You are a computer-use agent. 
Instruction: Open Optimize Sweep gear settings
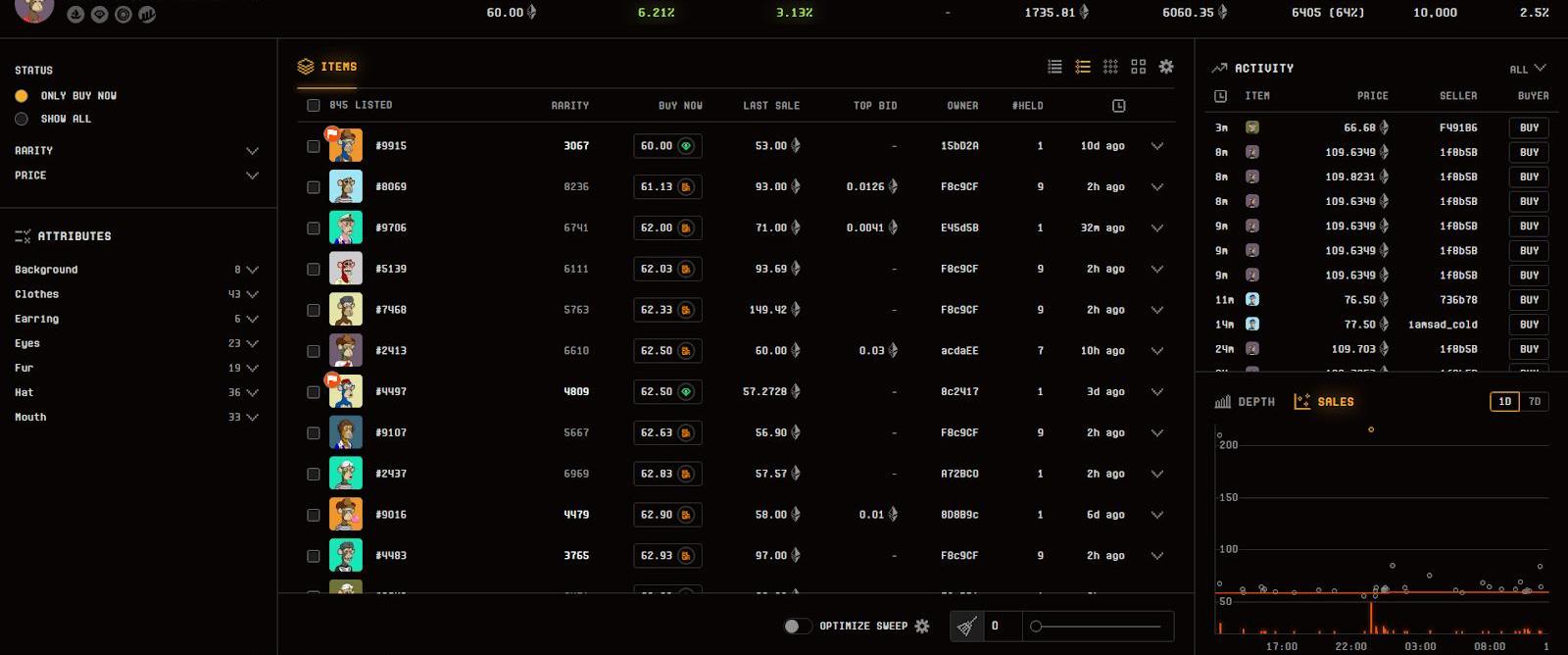(922, 626)
